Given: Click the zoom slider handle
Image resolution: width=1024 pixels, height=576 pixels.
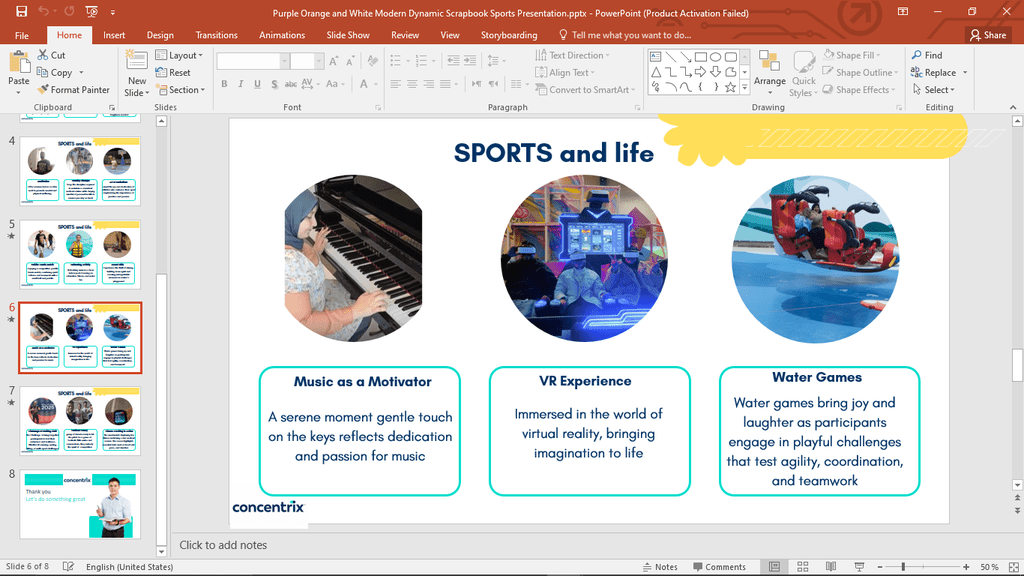Looking at the screenshot, I should click(x=903, y=567).
